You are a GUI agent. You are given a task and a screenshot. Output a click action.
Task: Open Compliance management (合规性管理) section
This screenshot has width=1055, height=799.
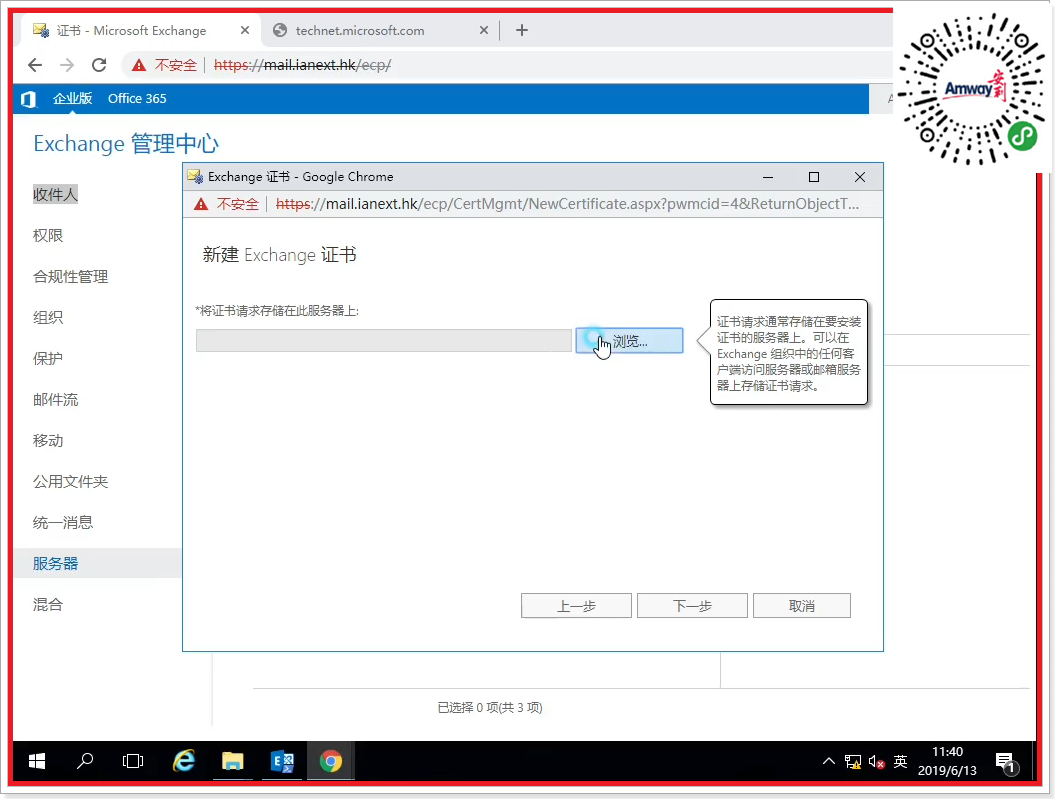tap(71, 276)
